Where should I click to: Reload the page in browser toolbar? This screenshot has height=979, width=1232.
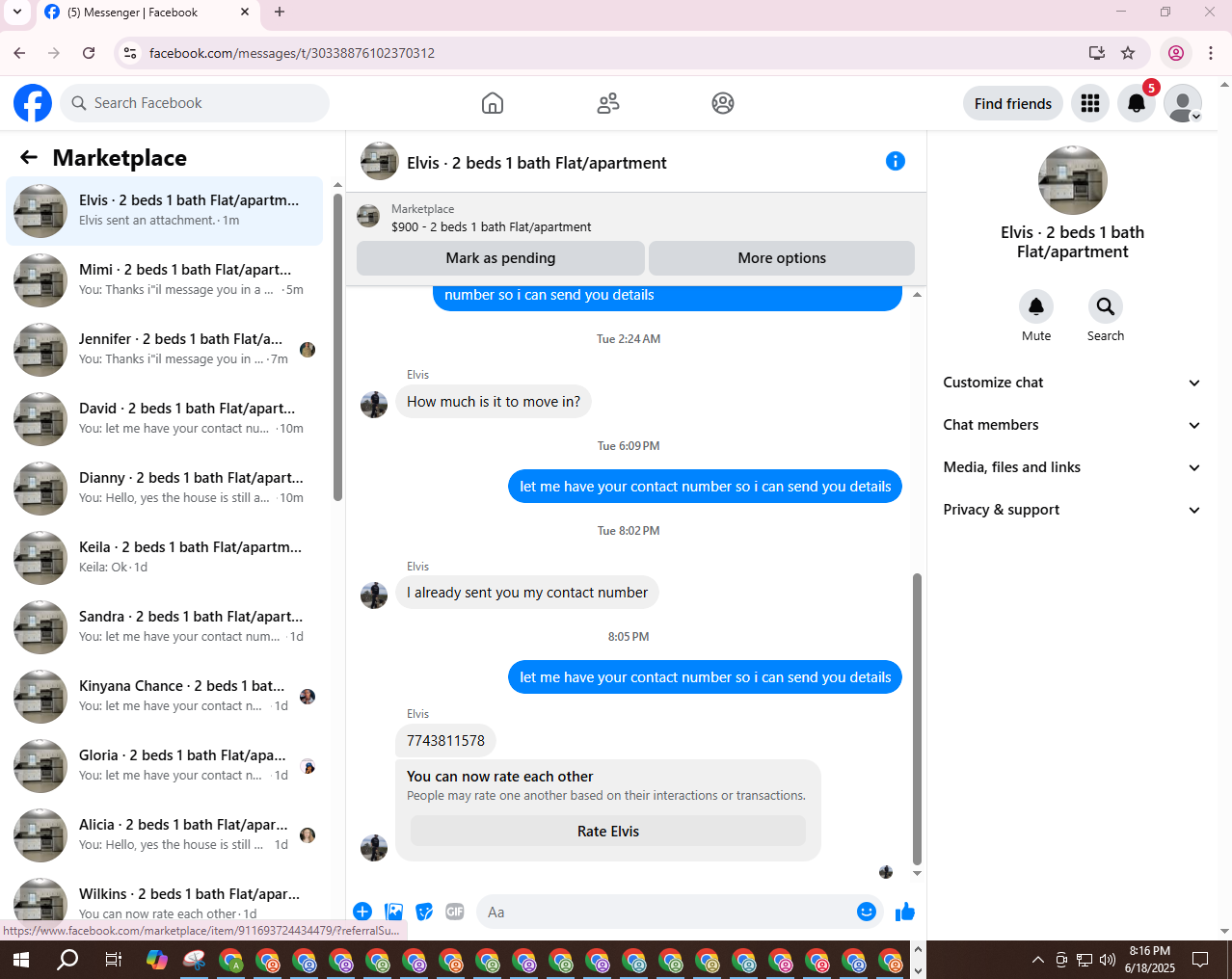coord(89,53)
